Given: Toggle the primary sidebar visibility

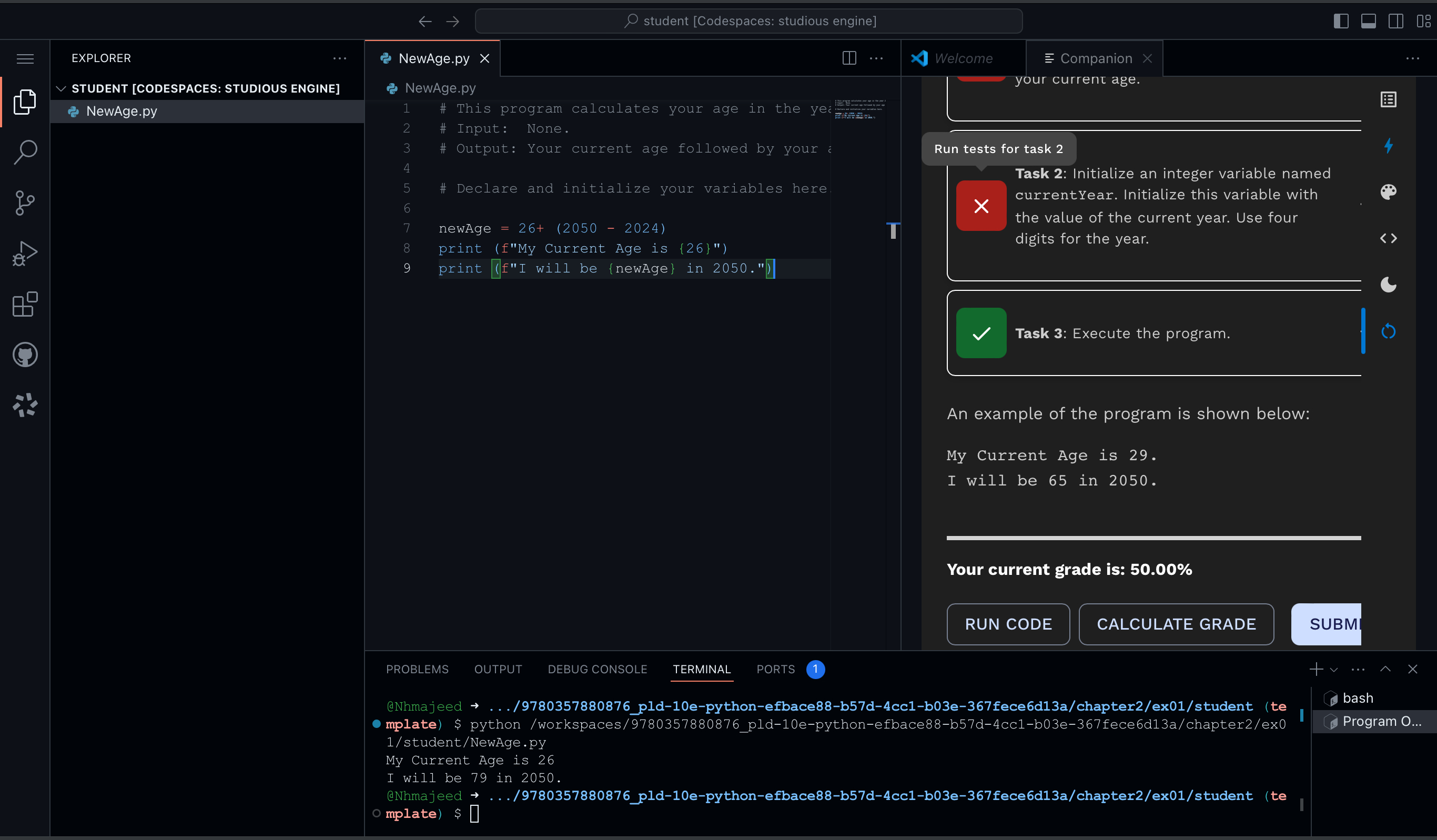Looking at the screenshot, I should [x=1341, y=21].
